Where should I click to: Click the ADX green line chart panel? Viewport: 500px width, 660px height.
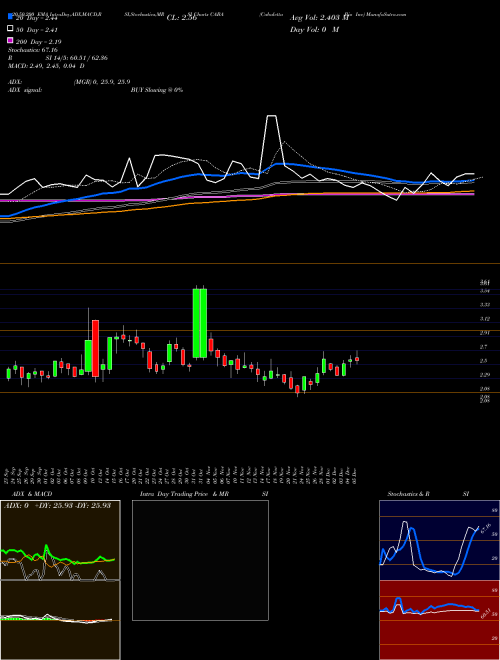click(x=60, y=540)
